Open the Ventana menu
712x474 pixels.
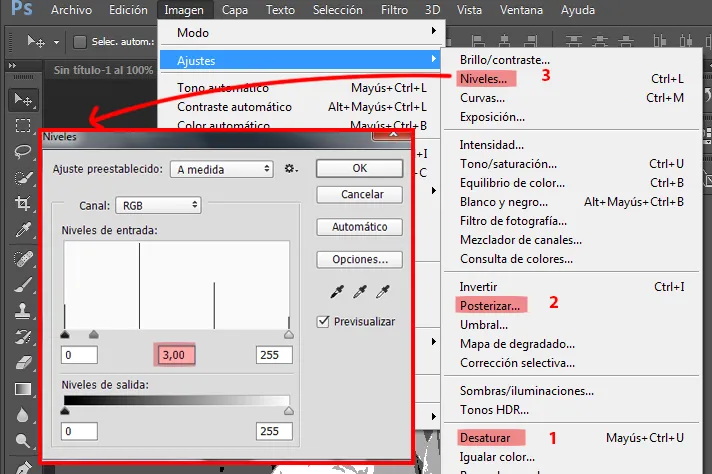click(521, 10)
